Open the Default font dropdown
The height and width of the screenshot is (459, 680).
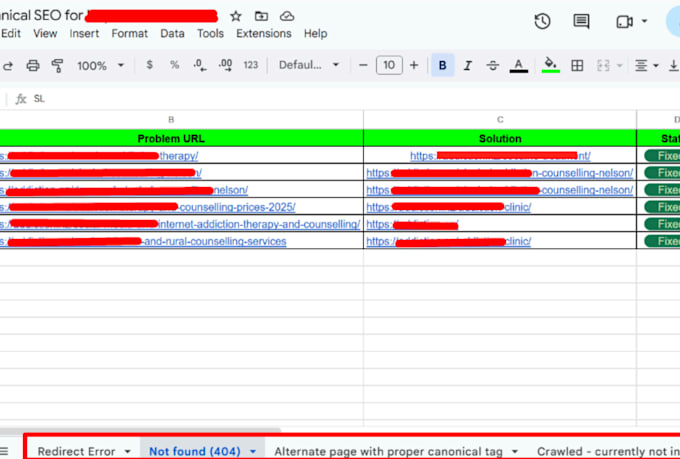(x=308, y=65)
